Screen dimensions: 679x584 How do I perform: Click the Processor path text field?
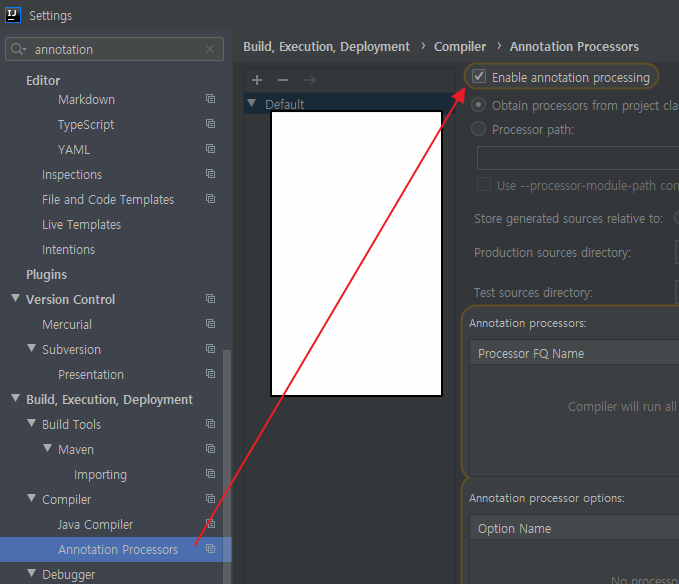tap(578, 158)
